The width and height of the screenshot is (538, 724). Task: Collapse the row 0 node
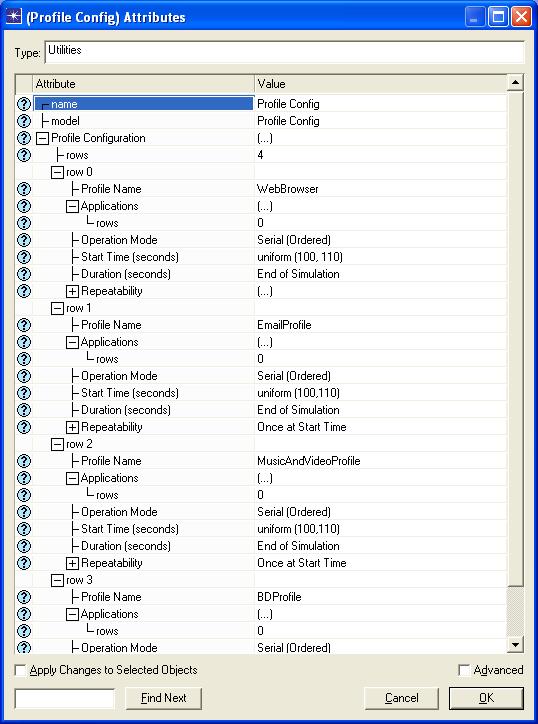(57, 172)
